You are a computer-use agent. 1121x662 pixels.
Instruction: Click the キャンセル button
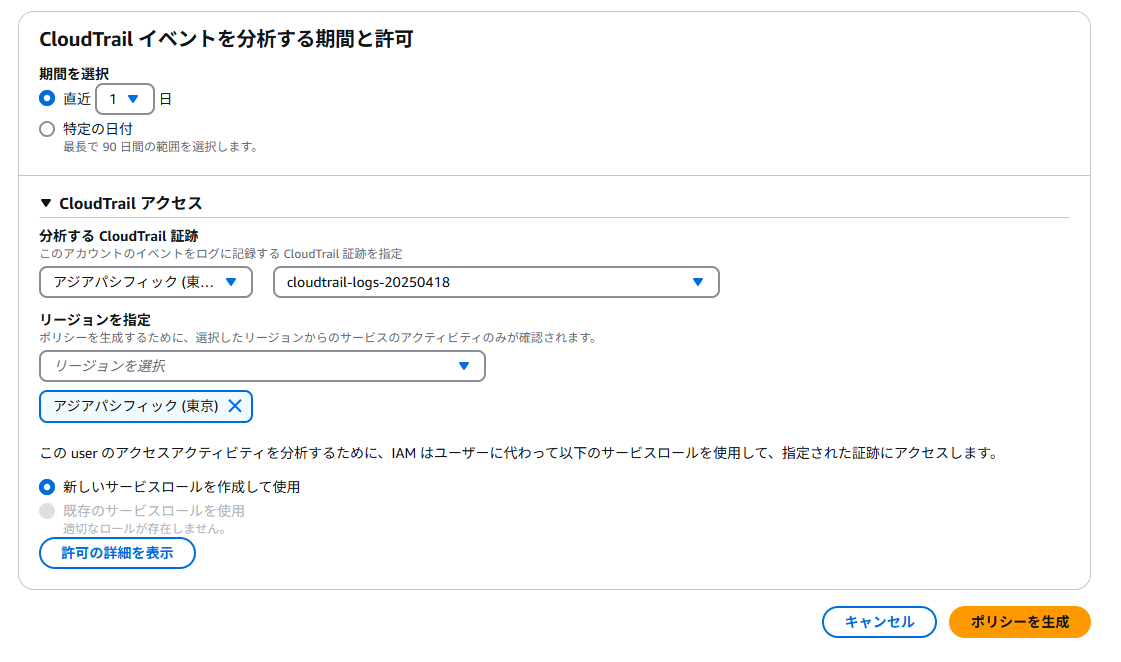pos(879,621)
